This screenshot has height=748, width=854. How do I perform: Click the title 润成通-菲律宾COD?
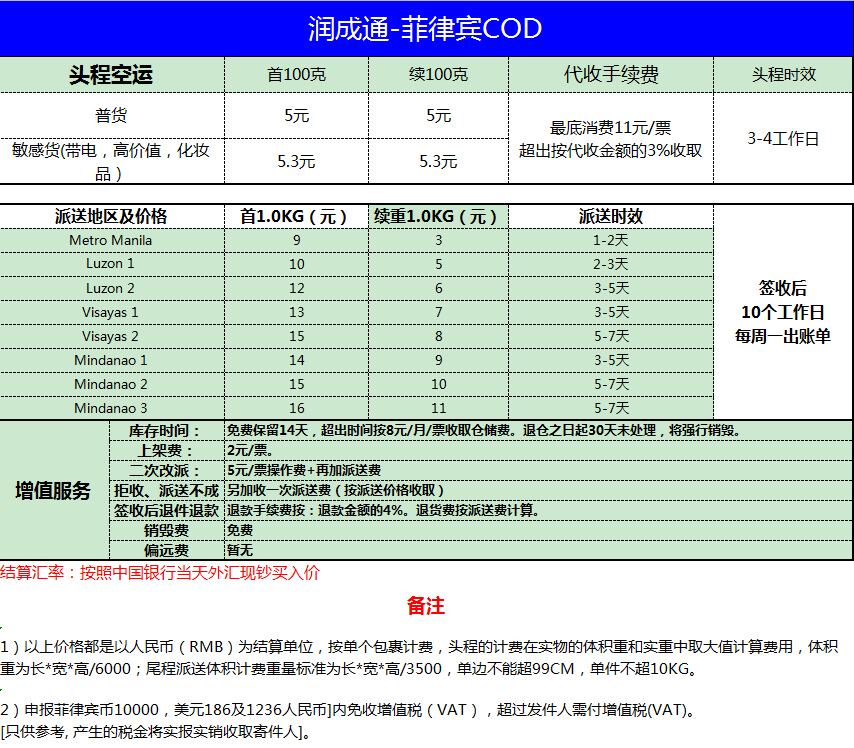[x=425, y=28]
